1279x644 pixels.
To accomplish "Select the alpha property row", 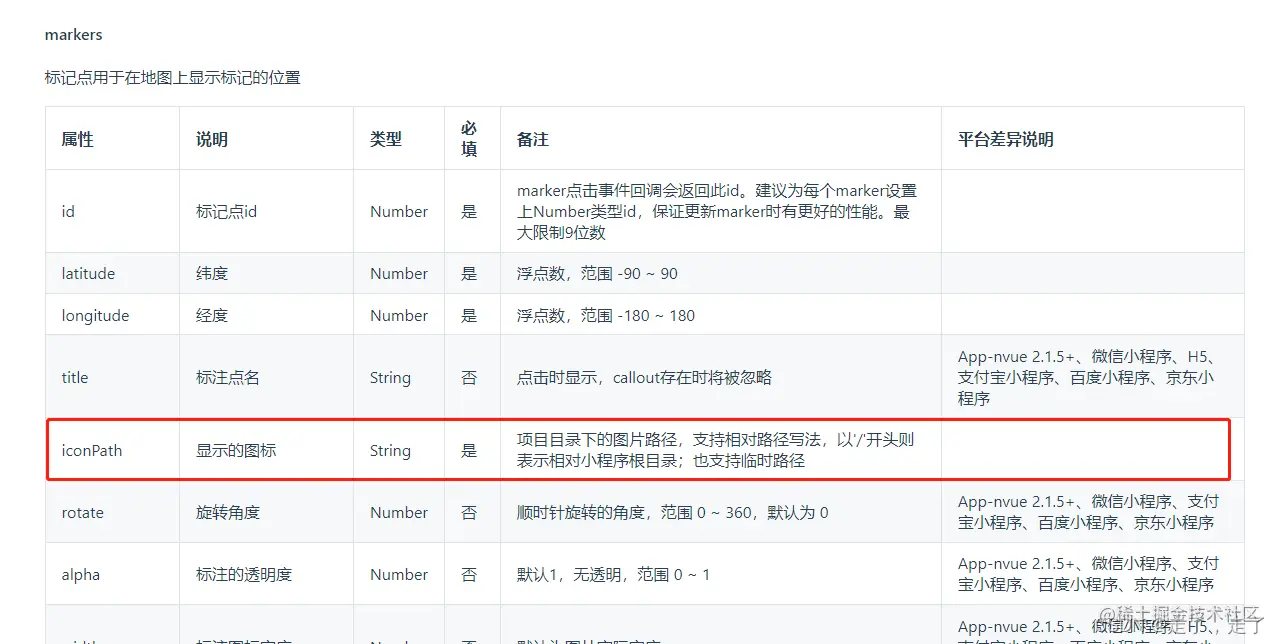I will point(80,573).
